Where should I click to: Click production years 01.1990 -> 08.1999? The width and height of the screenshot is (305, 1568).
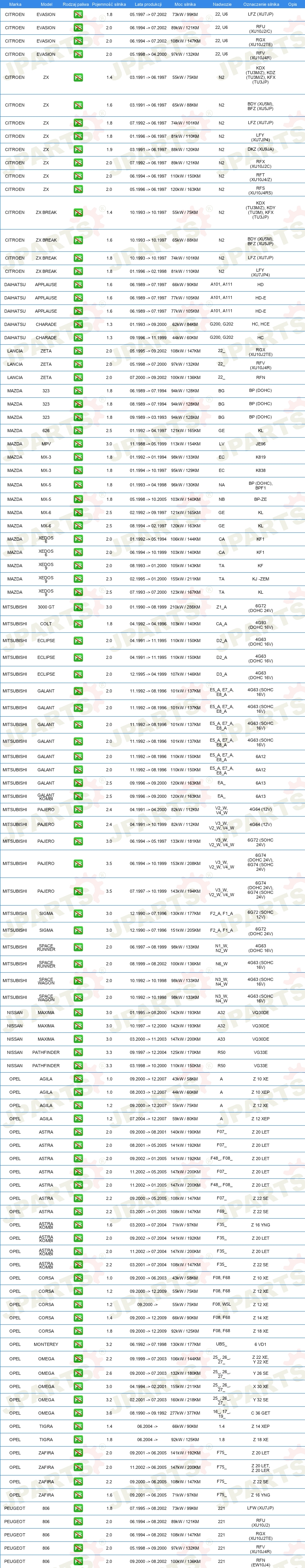click(x=148, y=607)
